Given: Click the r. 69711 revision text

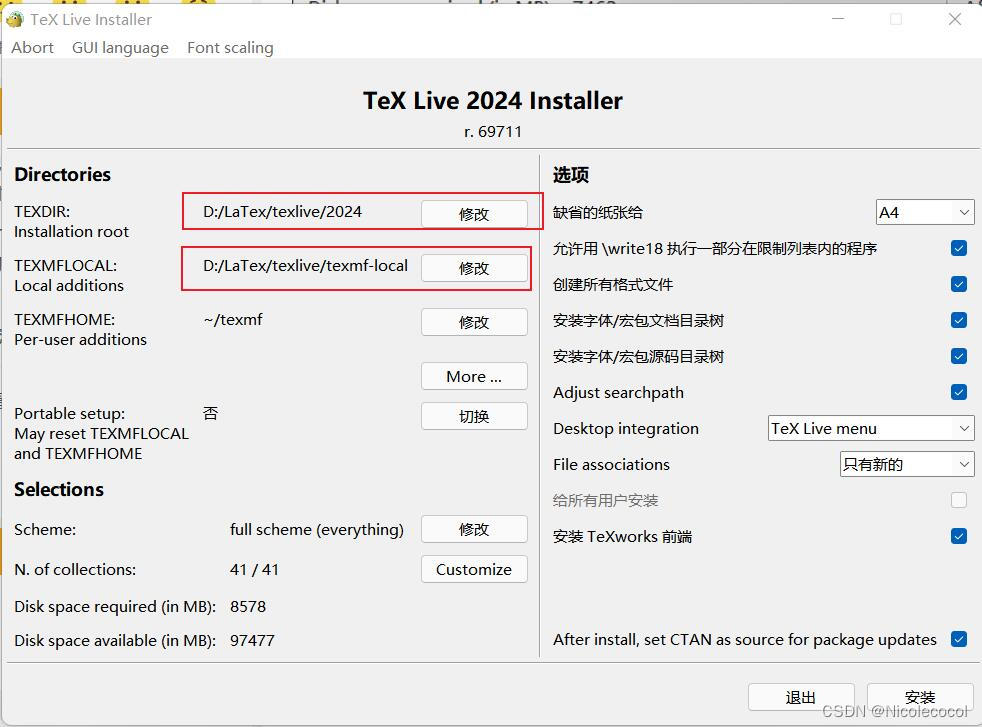Looking at the screenshot, I should click(493, 131).
